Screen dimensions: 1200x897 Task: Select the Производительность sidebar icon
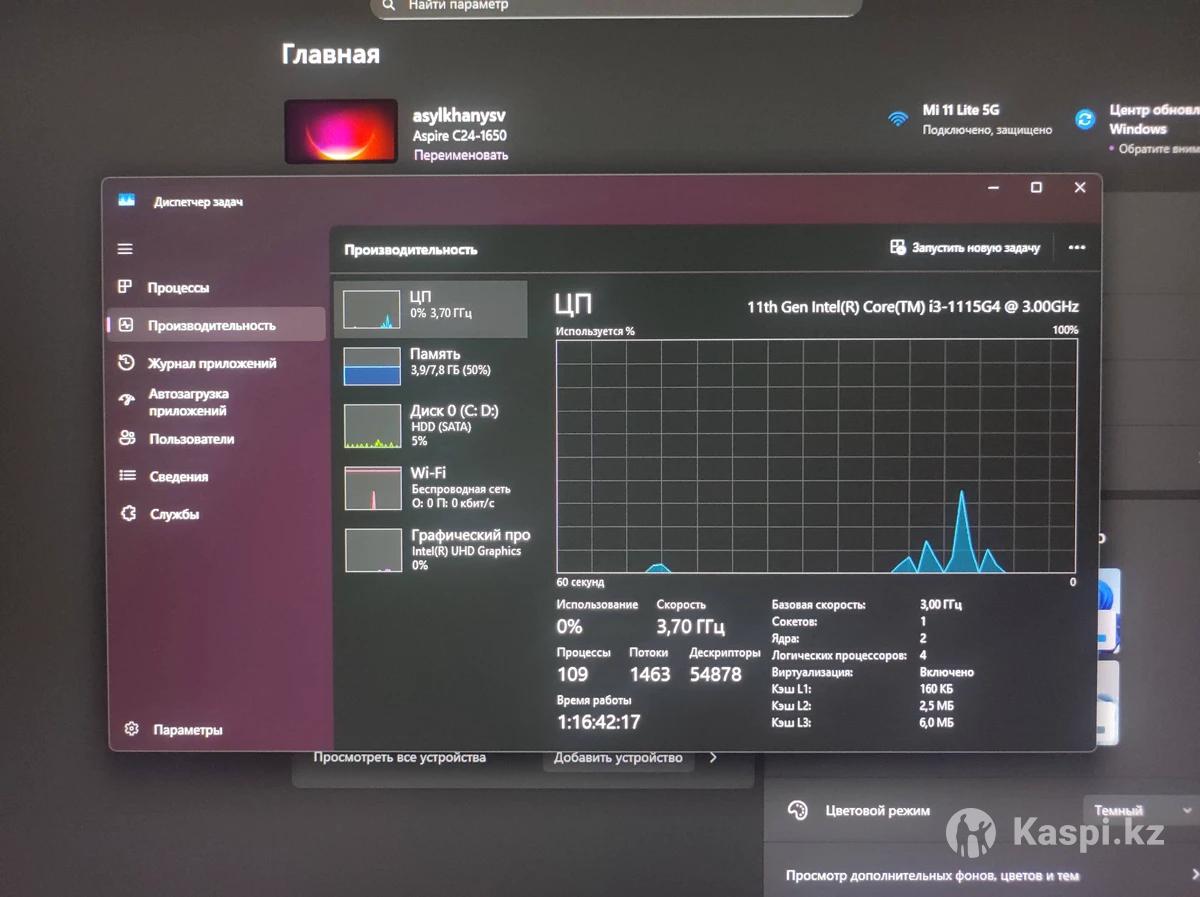click(126, 325)
